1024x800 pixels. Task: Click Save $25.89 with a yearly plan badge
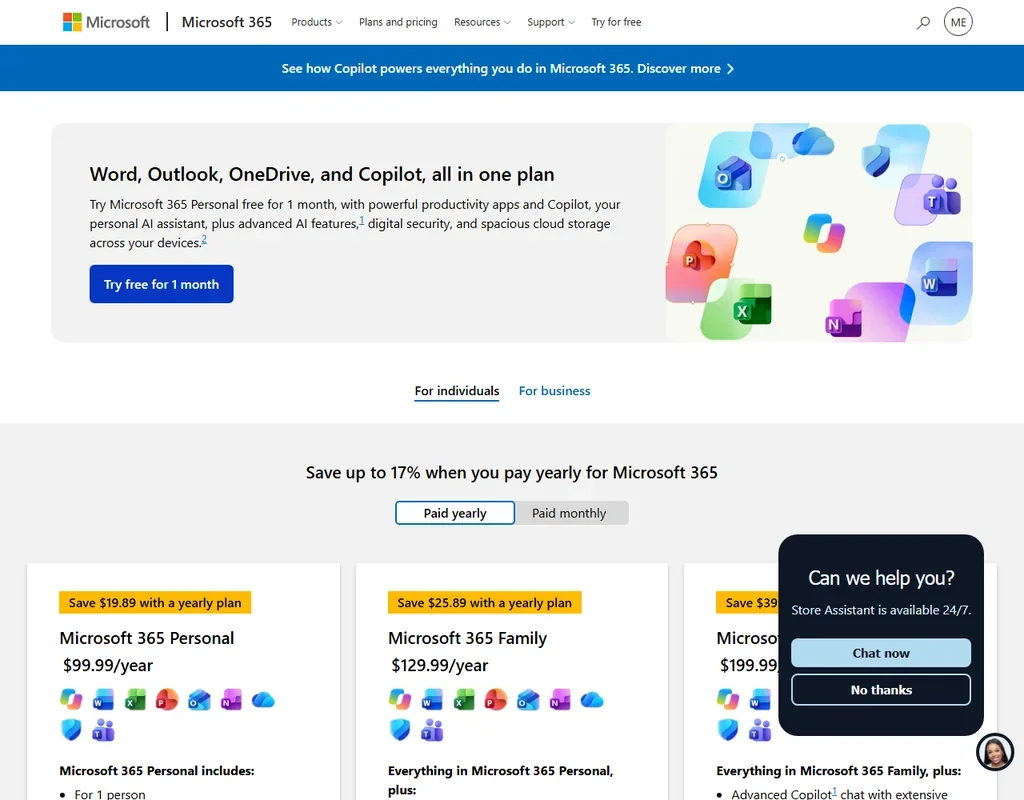(x=485, y=603)
